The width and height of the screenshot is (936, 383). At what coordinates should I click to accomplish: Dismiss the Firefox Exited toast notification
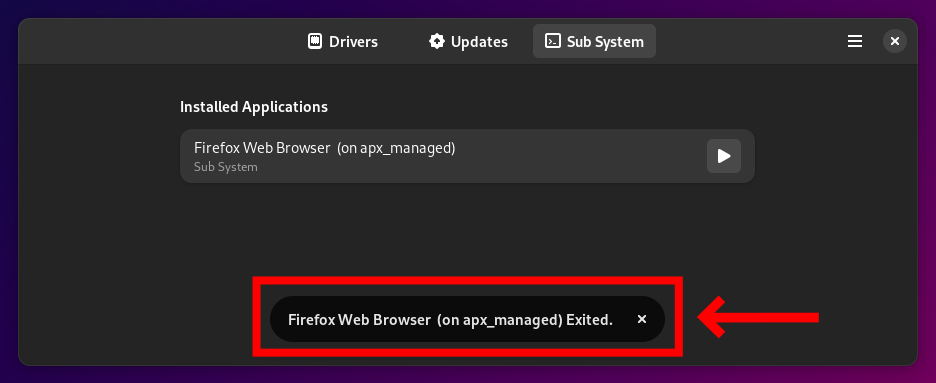[x=642, y=319]
